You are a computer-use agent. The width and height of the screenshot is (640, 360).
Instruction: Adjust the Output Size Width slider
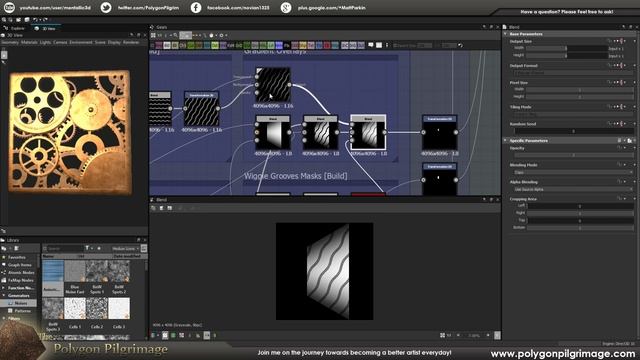566,48
